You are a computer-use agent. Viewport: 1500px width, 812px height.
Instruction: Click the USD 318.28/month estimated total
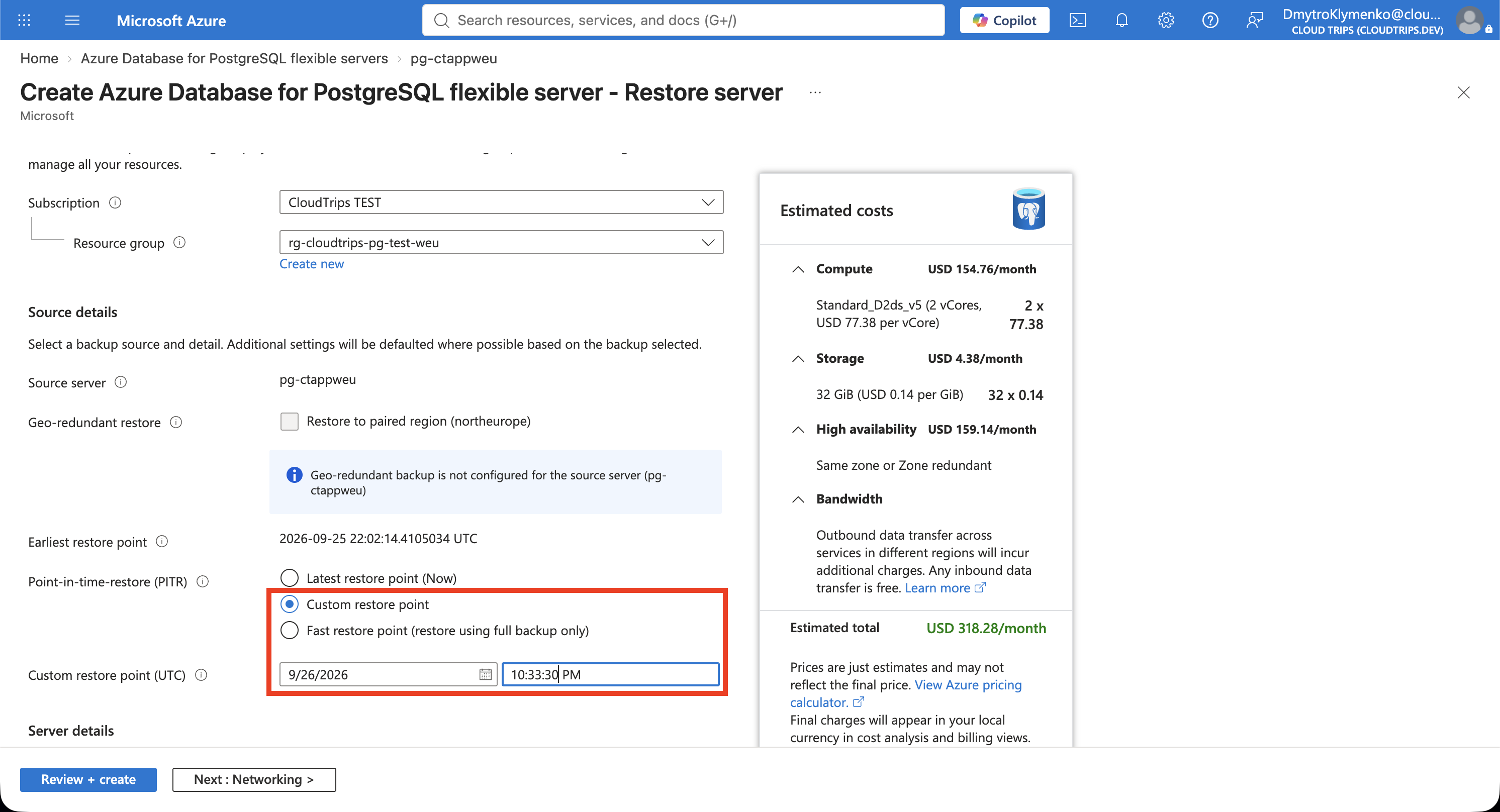pos(986,628)
